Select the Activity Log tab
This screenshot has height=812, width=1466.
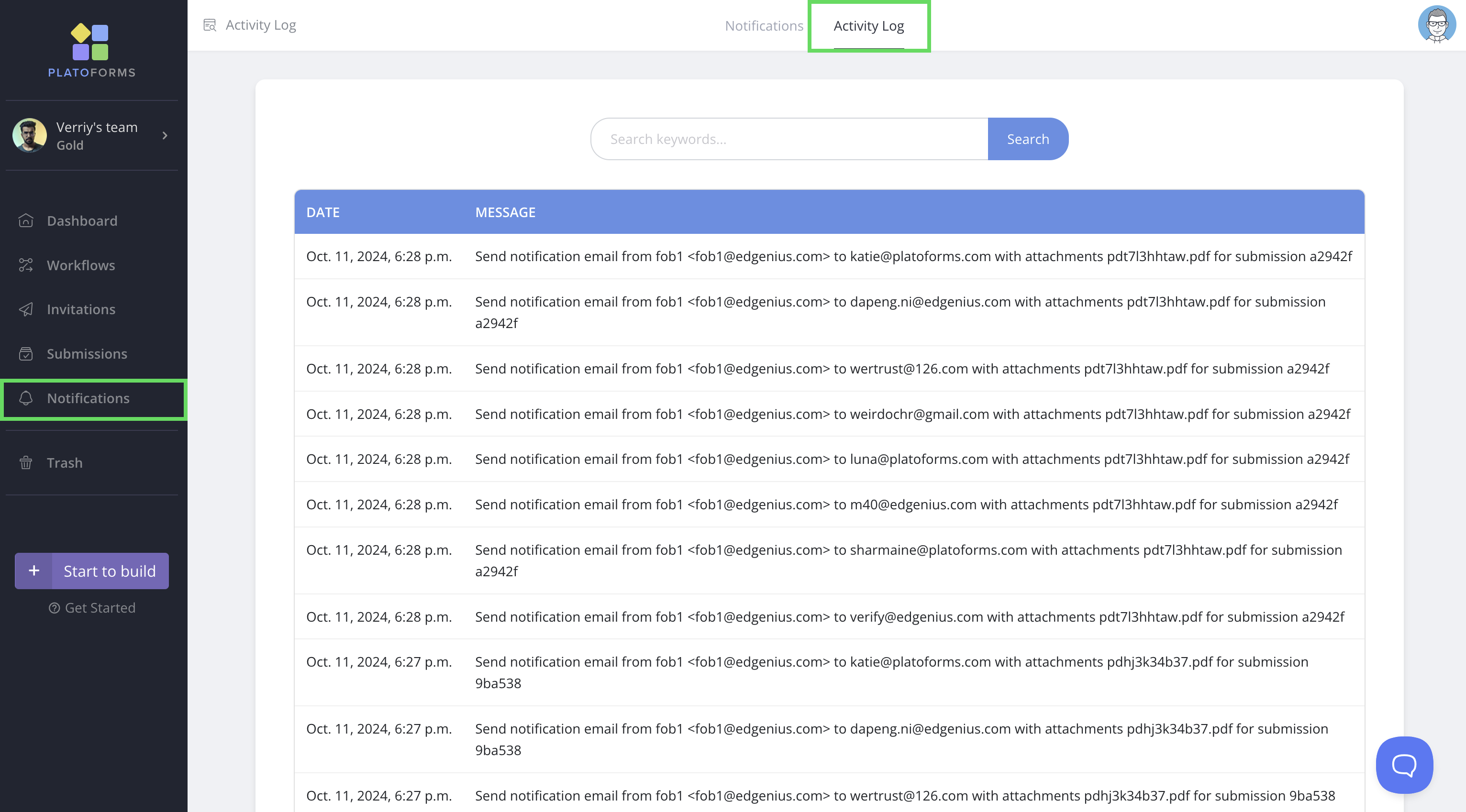click(x=868, y=26)
